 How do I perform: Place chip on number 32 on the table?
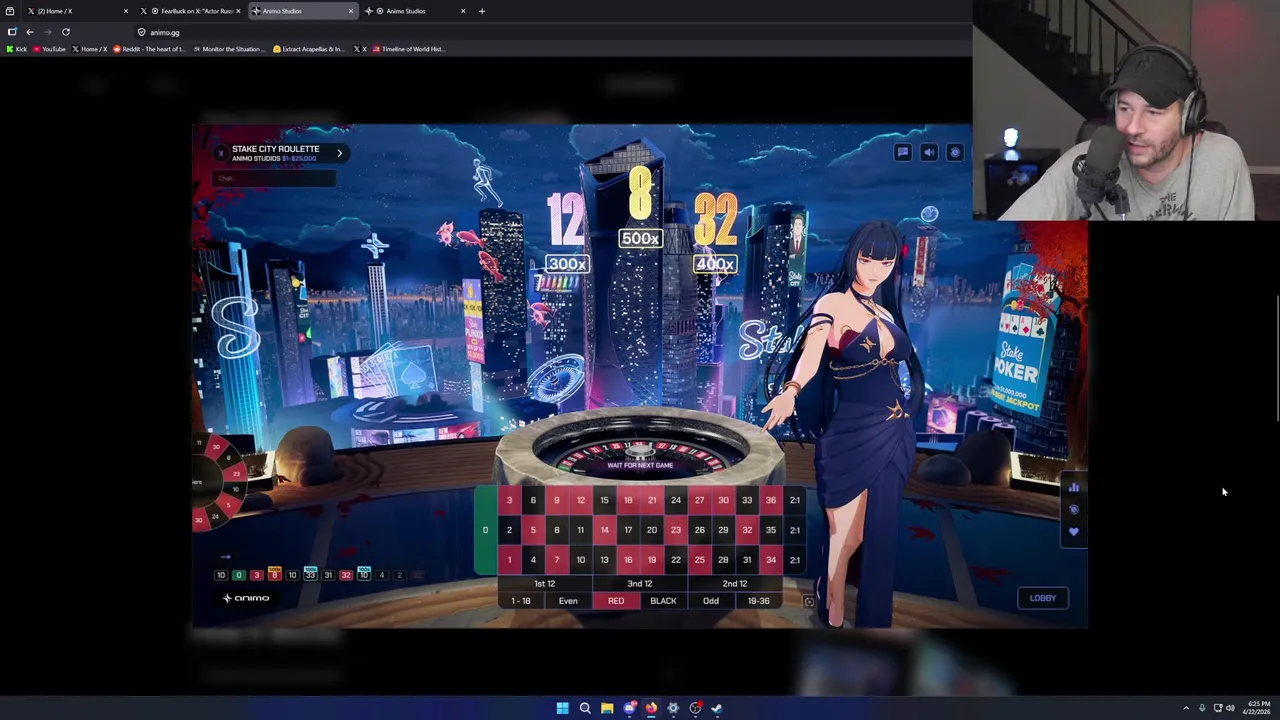pyautogui.click(x=747, y=530)
